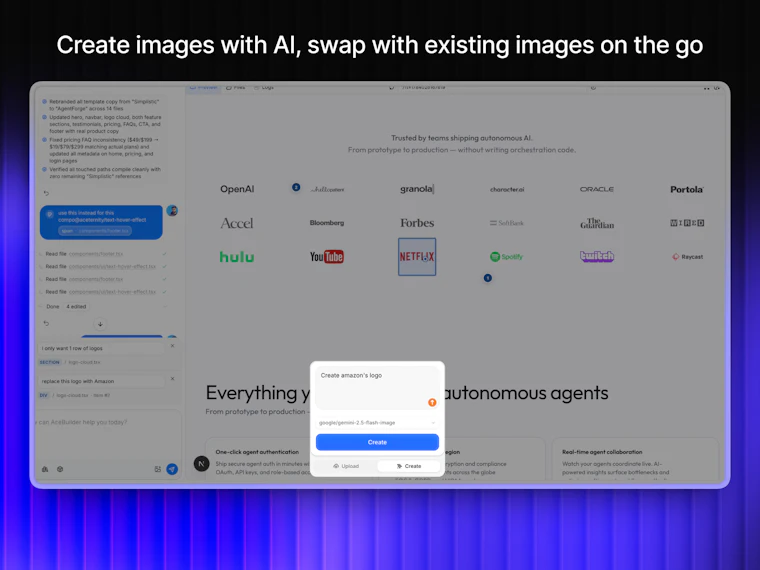Click the Oracle logo
The height and width of the screenshot is (570, 760).
(x=597, y=189)
